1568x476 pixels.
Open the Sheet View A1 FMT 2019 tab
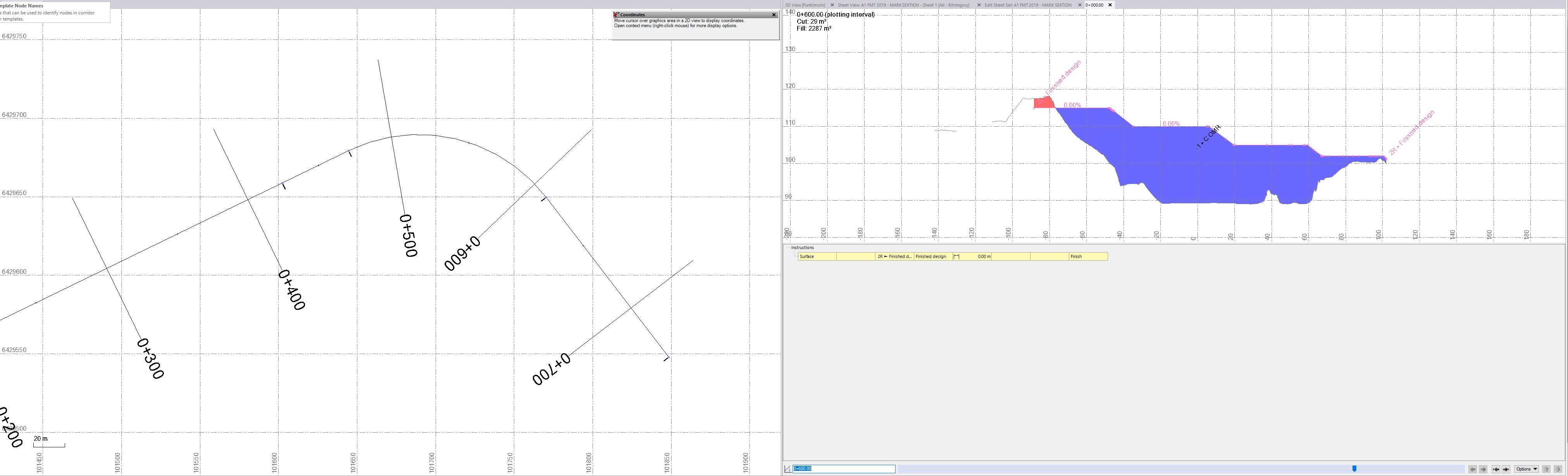903,5
